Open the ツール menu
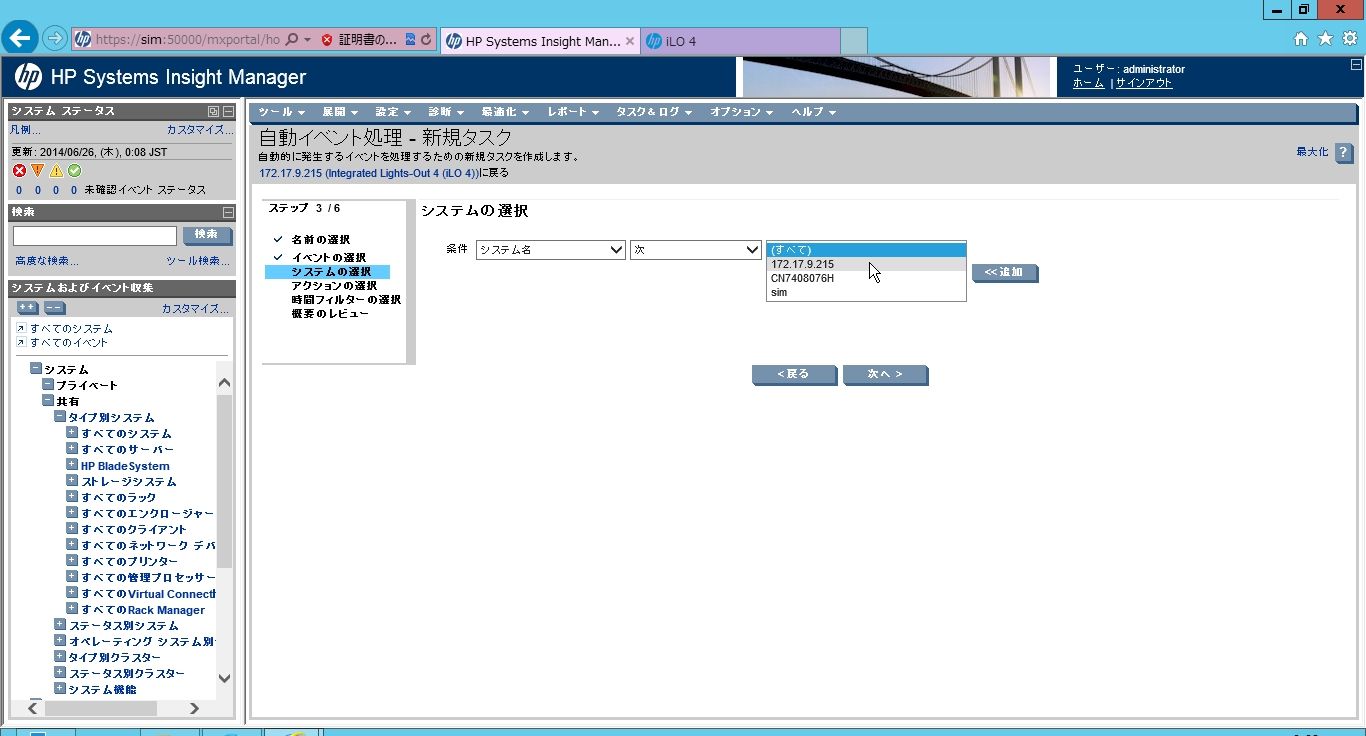1366x736 pixels. point(281,112)
